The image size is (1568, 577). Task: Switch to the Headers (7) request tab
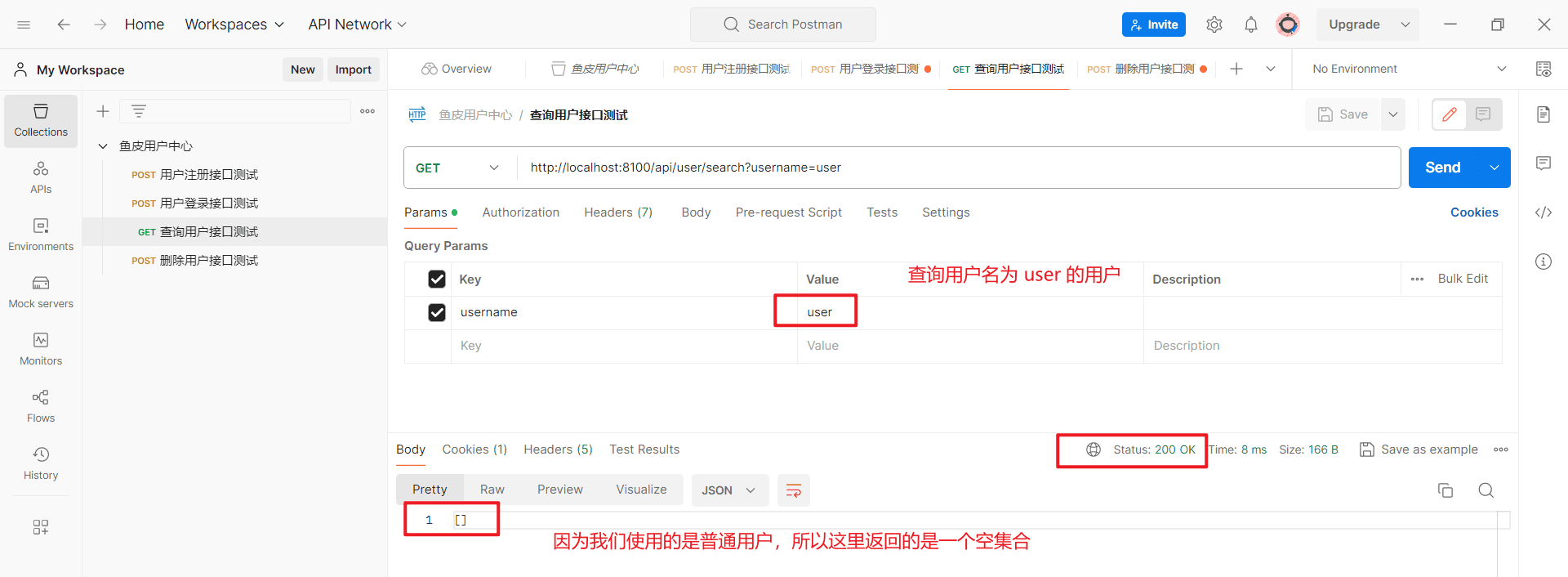pos(618,212)
